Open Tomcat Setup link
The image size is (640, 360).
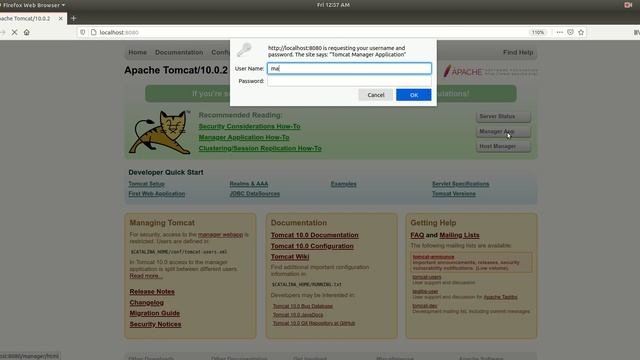(x=147, y=184)
